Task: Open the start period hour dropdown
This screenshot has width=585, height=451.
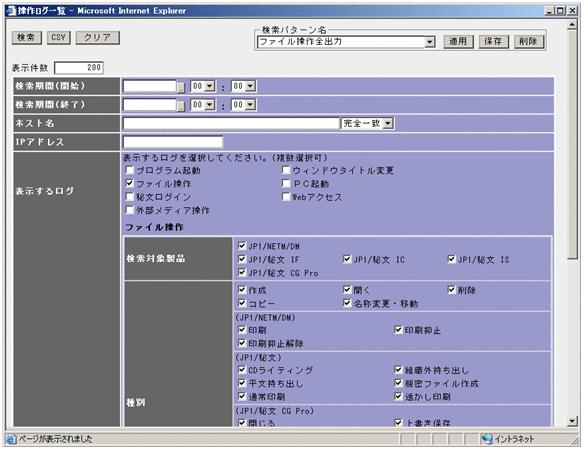Action: pos(210,86)
